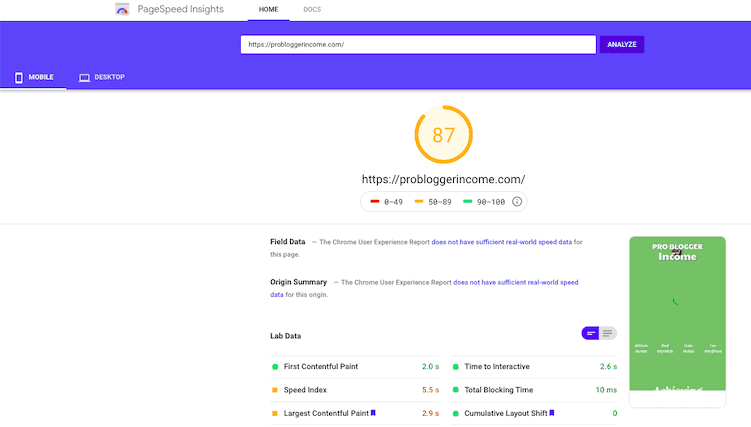Image resolution: width=751 pixels, height=427 pixels.
Task: Switch Lab Data to expanded view toggle
Action: (608, 333)
